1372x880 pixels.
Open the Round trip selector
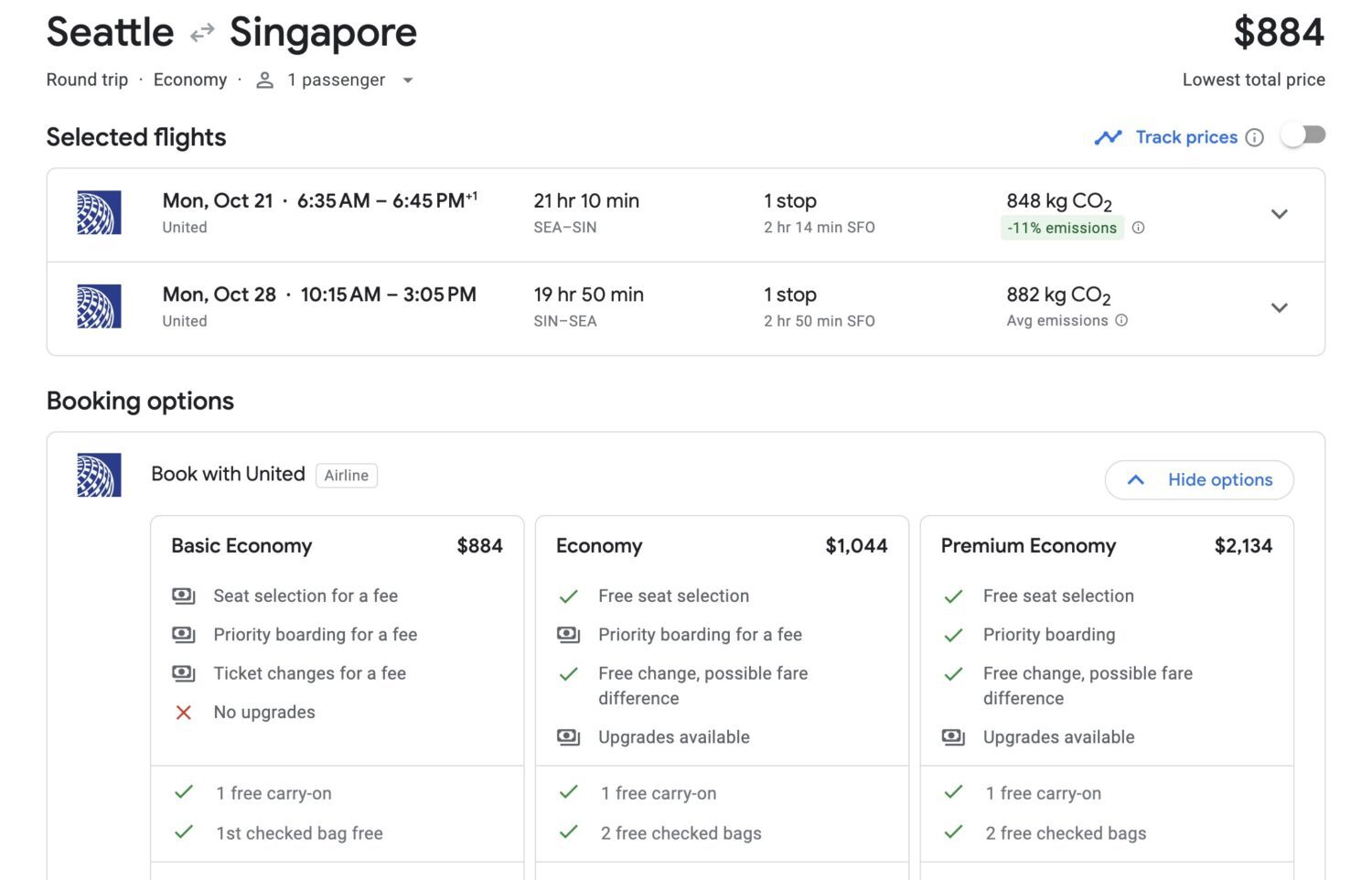(x=87, y=80)
